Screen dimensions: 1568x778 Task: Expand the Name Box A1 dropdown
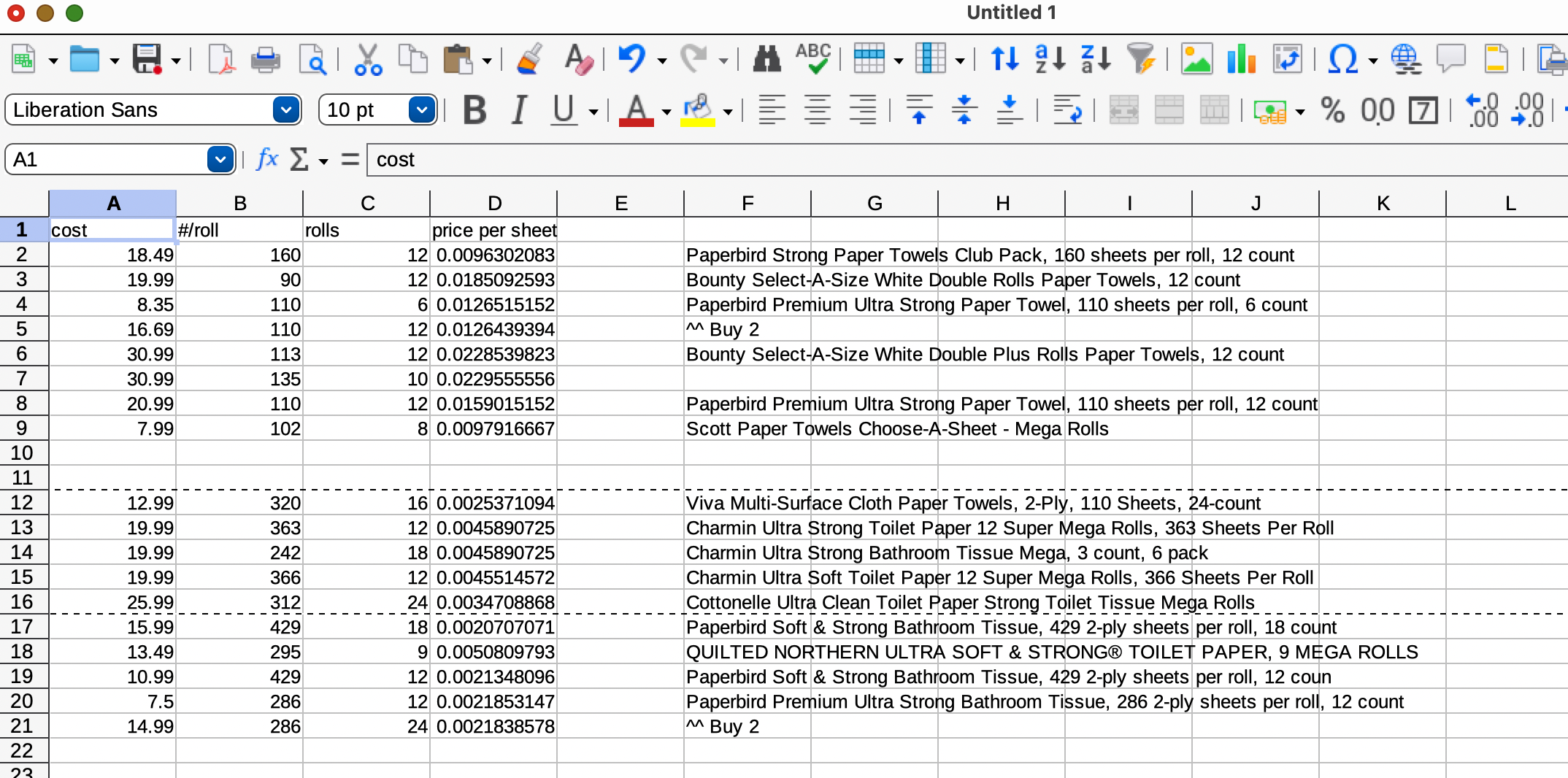click(220, 159)
